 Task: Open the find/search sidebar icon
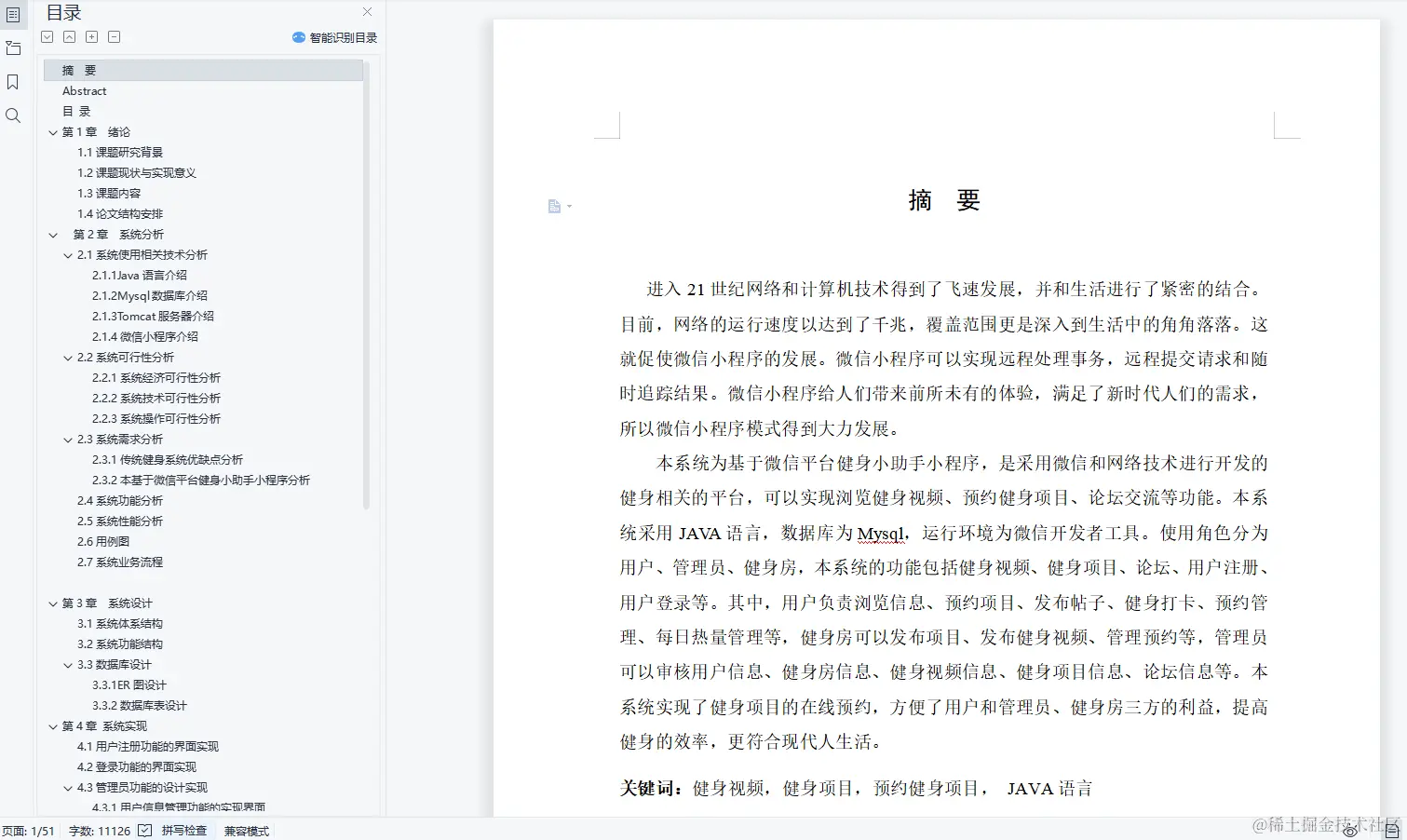pos(13,115)
